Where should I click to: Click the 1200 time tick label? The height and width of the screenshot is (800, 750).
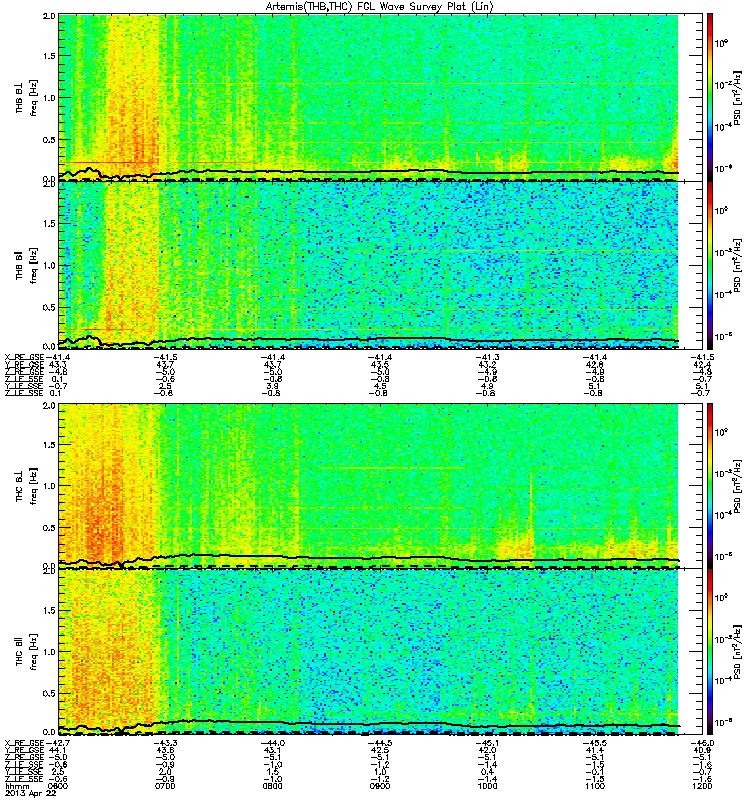(703, 786)
